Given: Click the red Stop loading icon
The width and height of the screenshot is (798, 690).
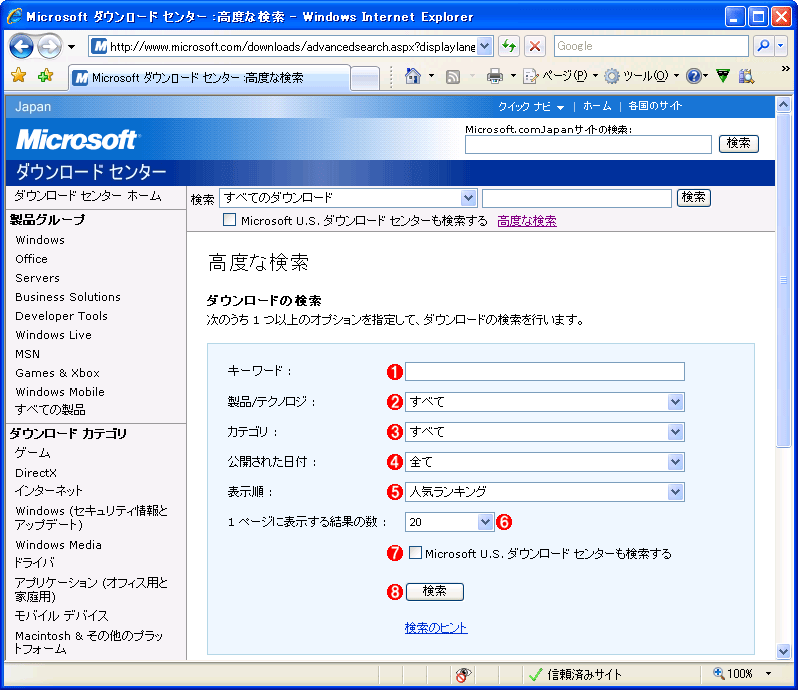Looking at the screenshot, I should 535,46.
